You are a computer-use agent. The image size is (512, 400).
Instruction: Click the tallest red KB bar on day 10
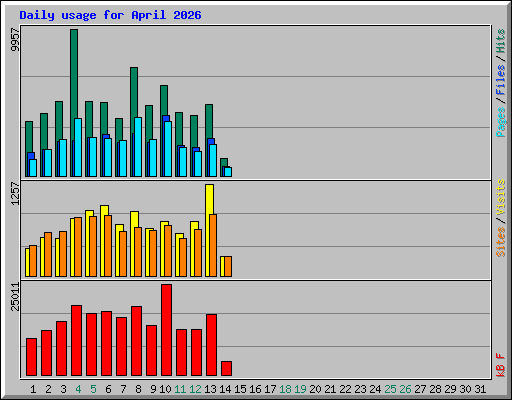166,330
